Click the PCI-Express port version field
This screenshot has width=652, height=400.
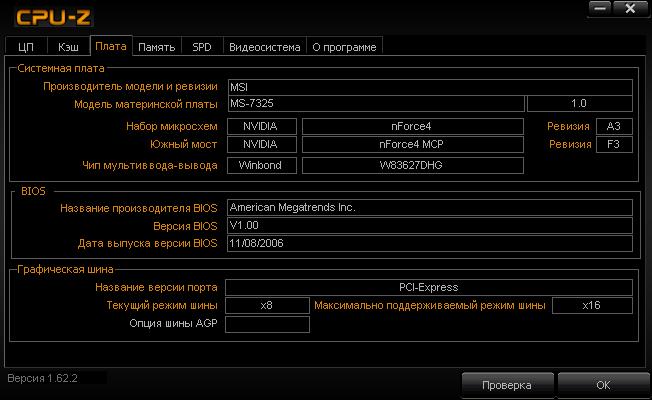coord(429,287)
